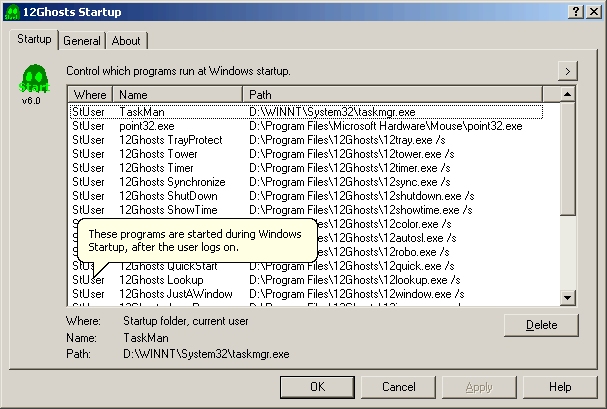Open the About tab
607x409 pixels.
126,41
